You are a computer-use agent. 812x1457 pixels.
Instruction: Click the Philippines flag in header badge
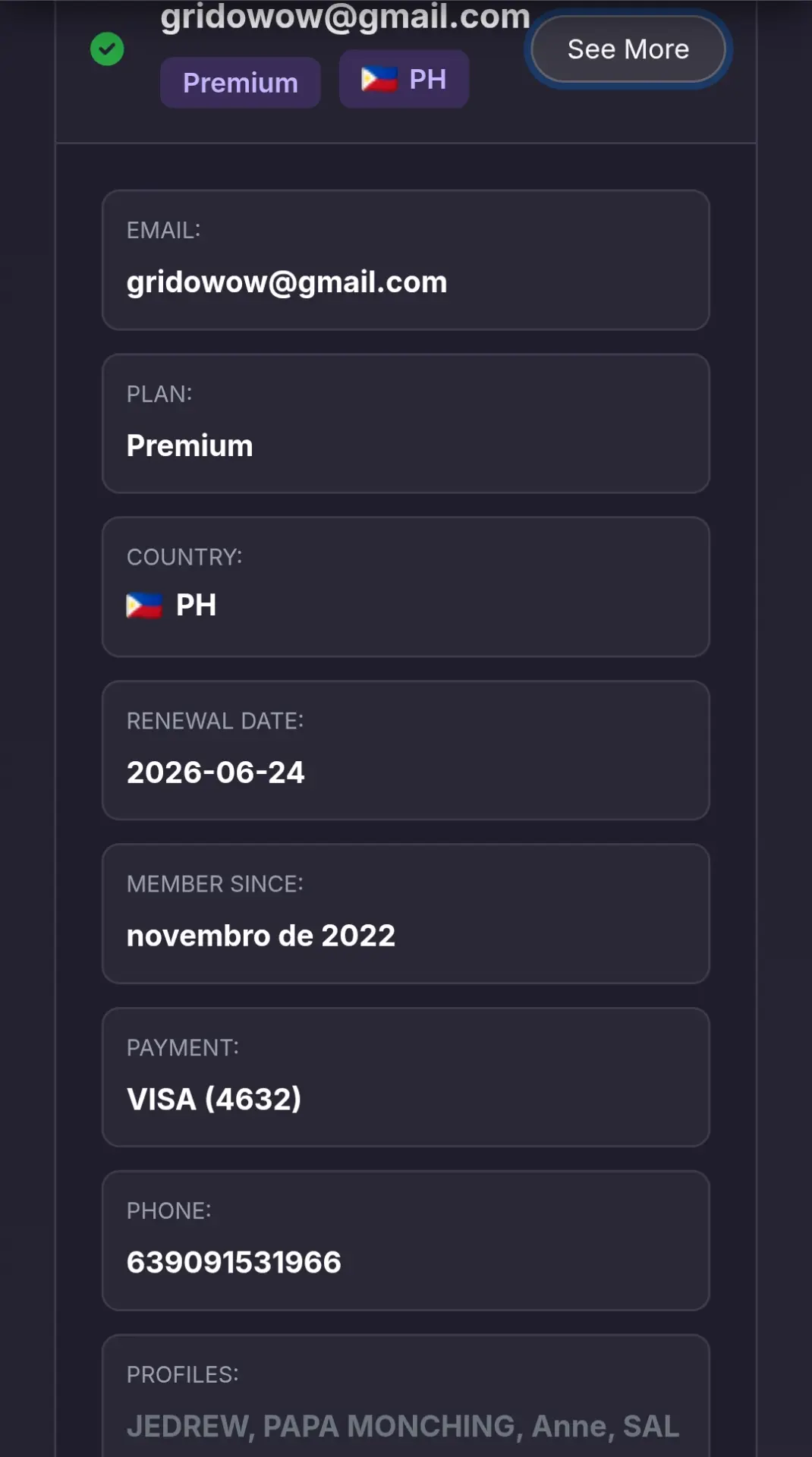[379, 80]
